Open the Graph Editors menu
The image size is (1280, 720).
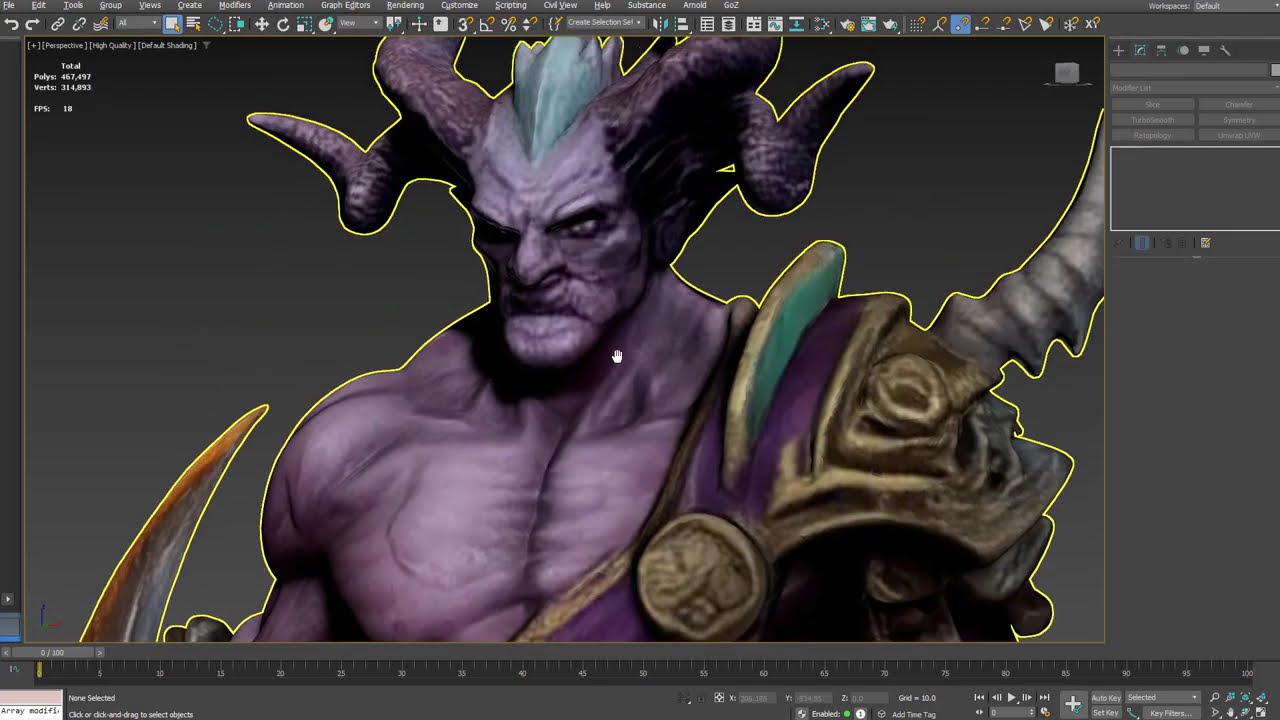[345, 5]
